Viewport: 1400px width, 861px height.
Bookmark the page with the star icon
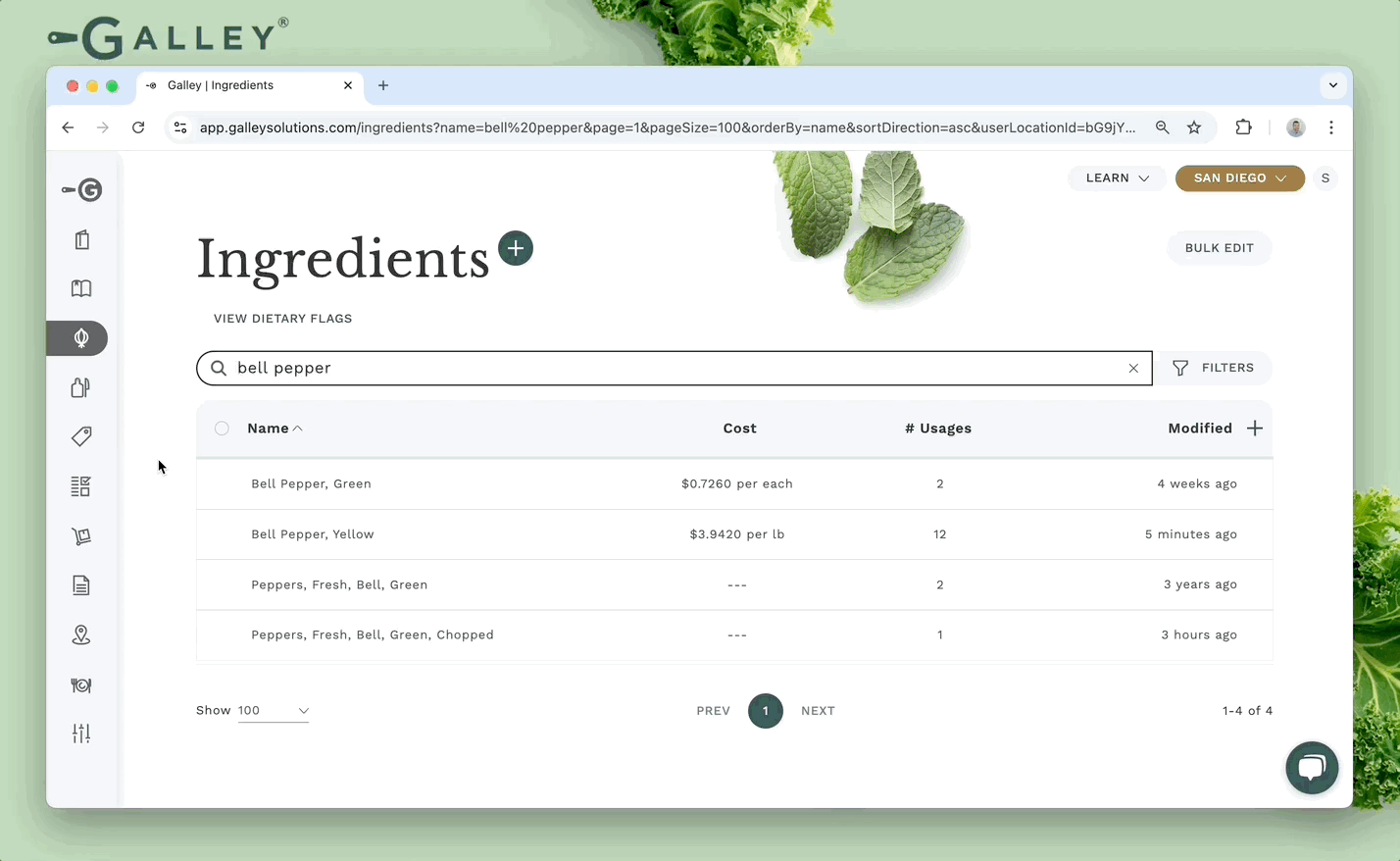1194,127
